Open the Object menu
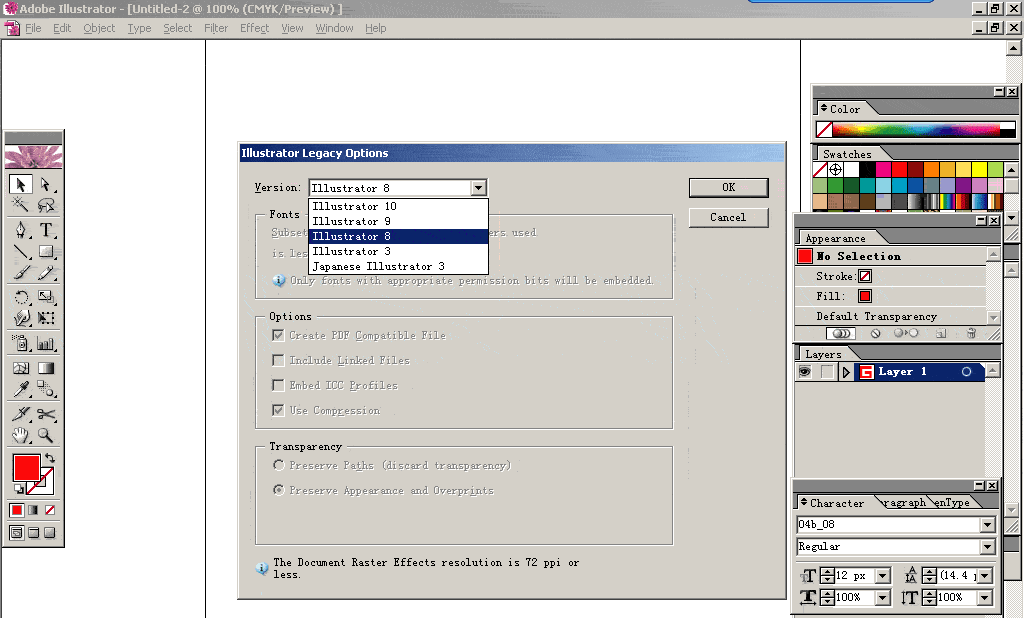1024x618 pixels. click(99, 28)
